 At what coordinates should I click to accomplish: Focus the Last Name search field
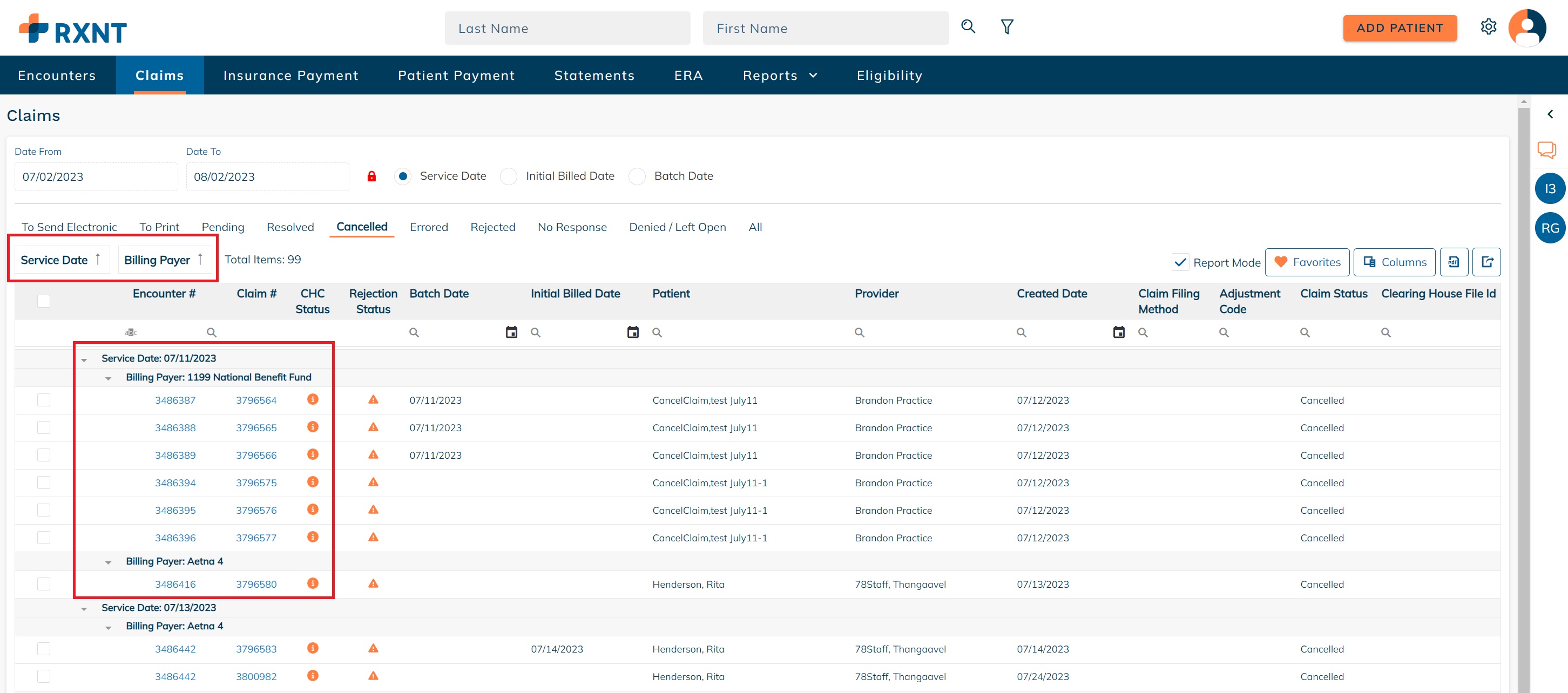(x=567, y=28)
